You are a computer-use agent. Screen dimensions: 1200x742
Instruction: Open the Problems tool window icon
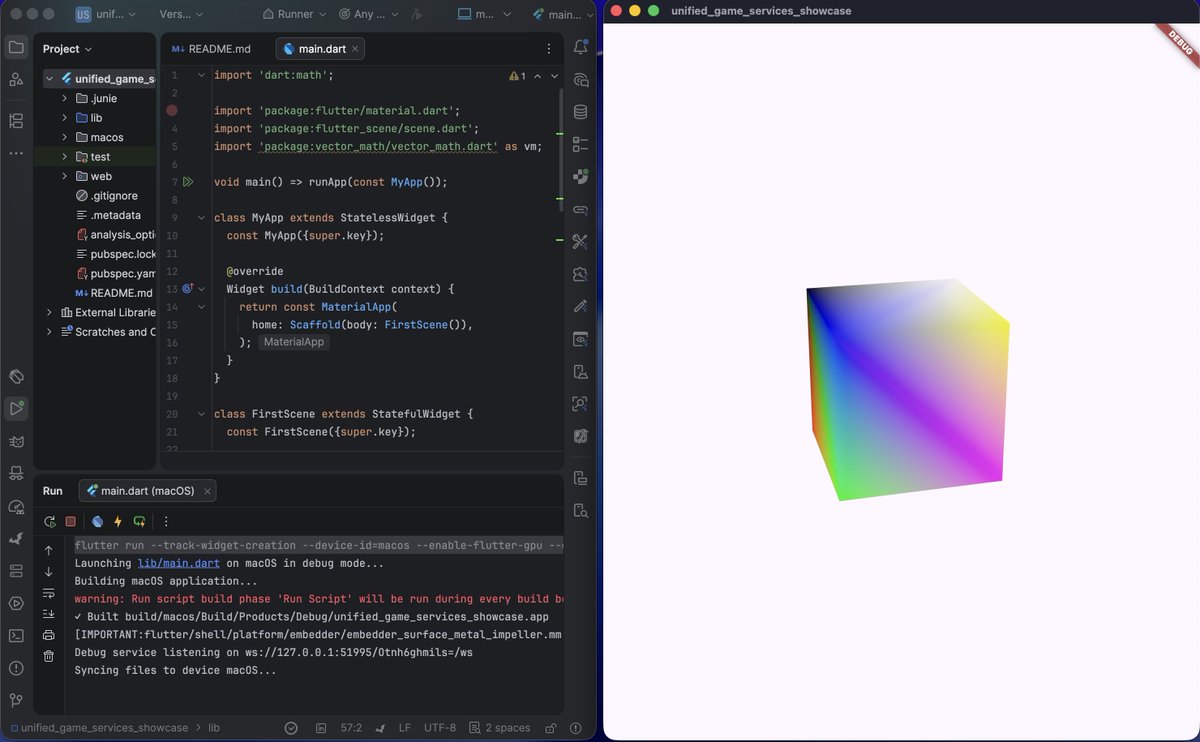click(x=16, y=668)
